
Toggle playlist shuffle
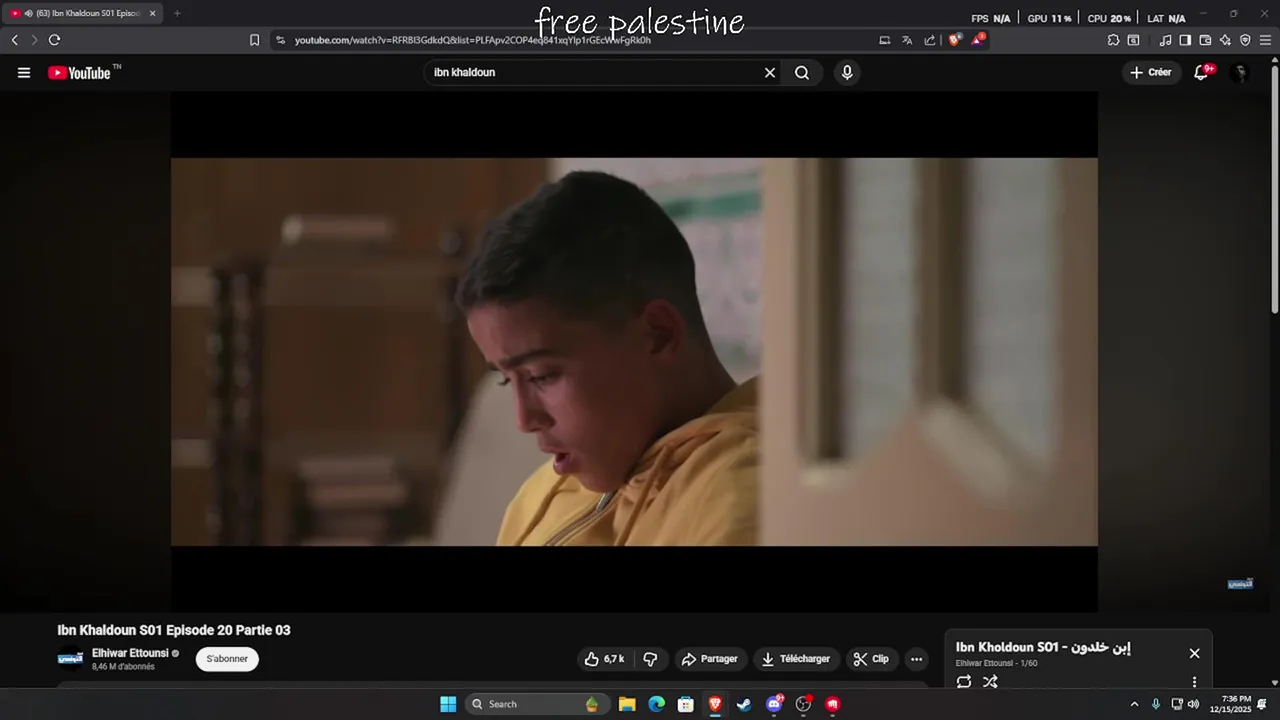[990, 682]
